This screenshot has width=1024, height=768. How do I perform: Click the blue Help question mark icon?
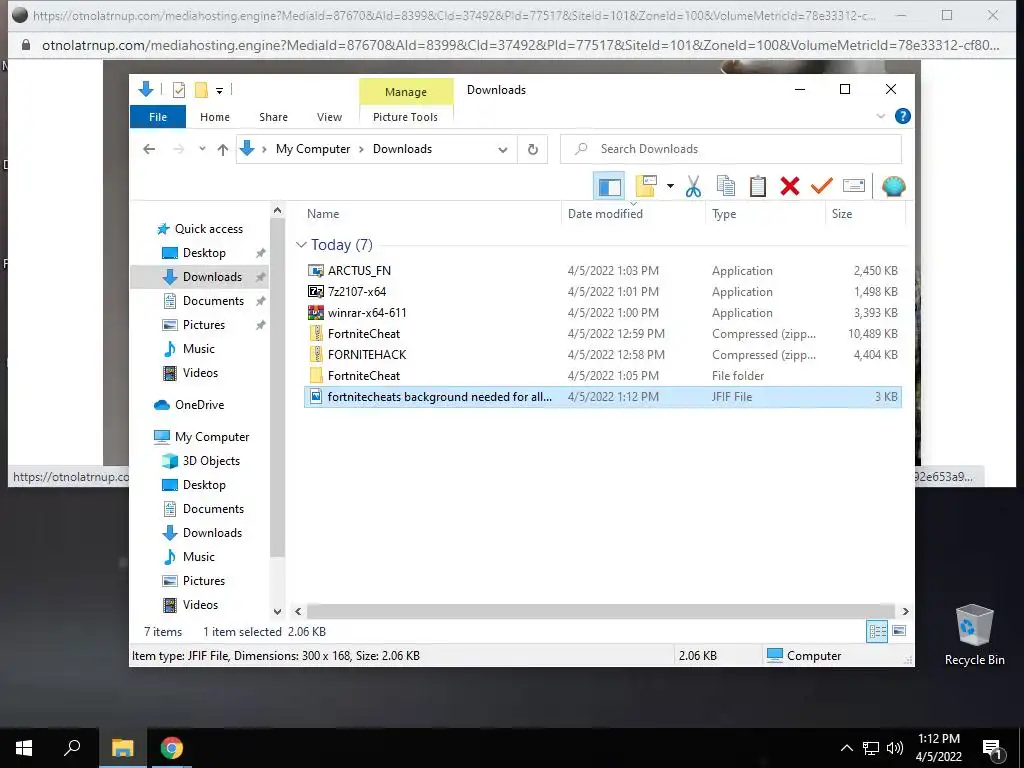pyautogui.click(x=903, y=116)
